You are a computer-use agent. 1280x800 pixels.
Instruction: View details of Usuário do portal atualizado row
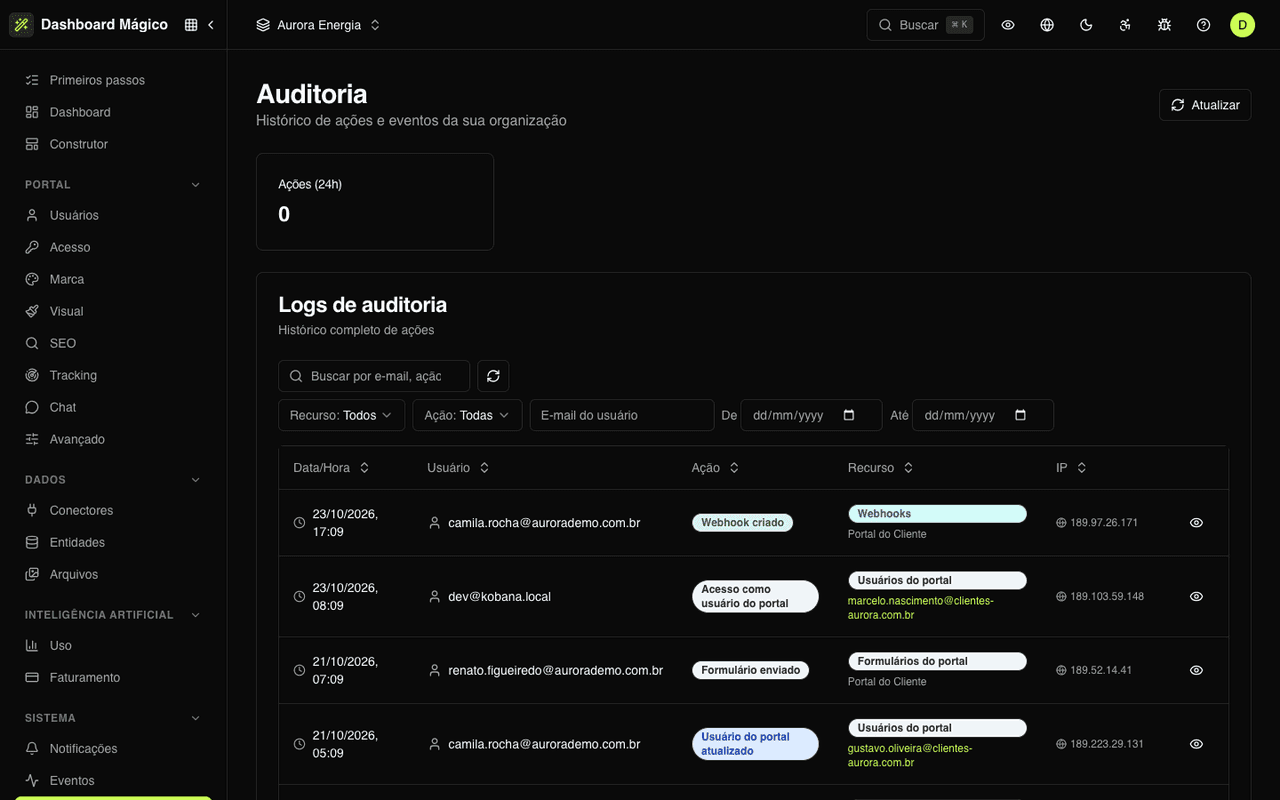(x=1196, y=744)
